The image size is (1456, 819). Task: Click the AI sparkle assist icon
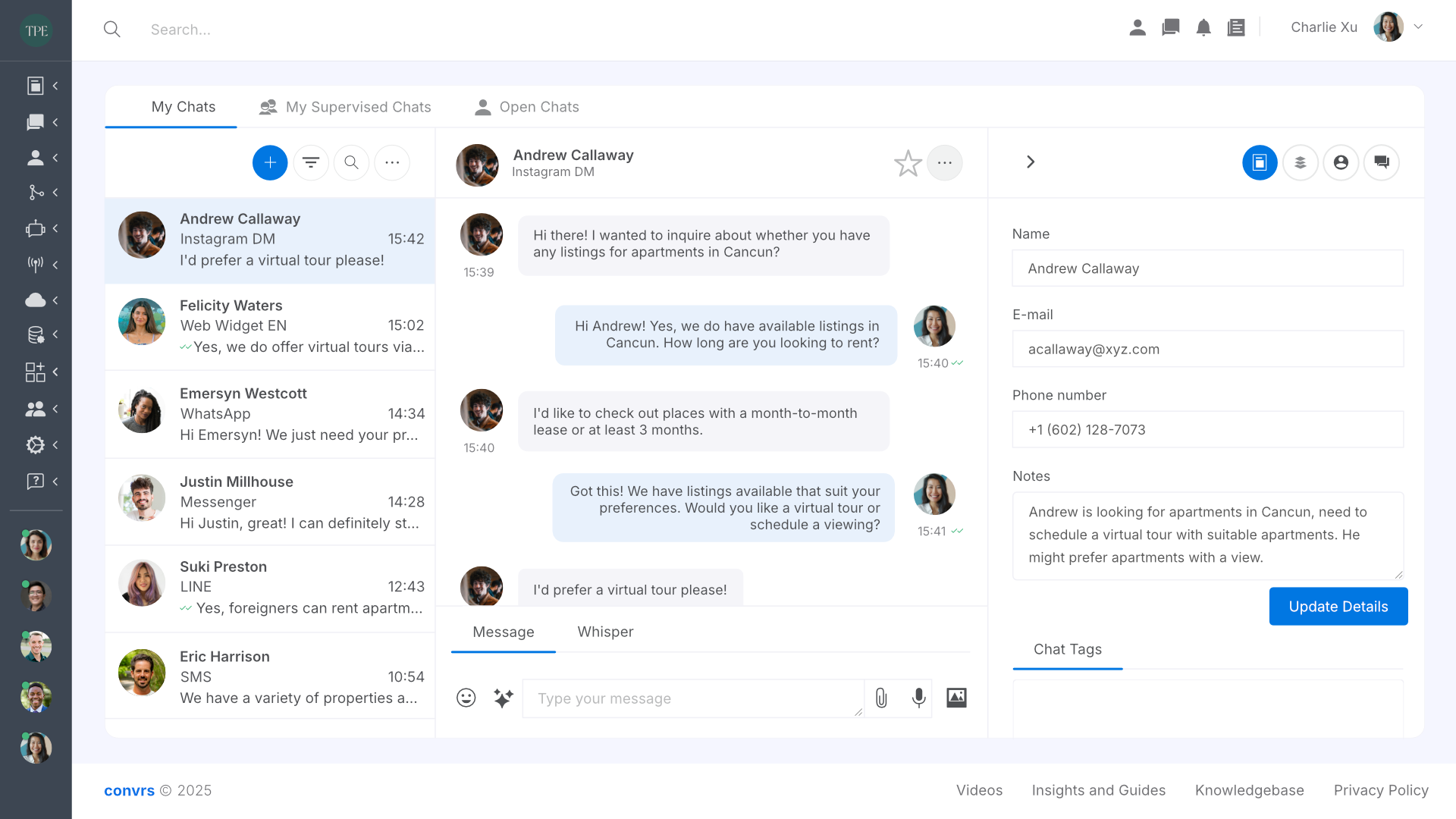(504, 698)
